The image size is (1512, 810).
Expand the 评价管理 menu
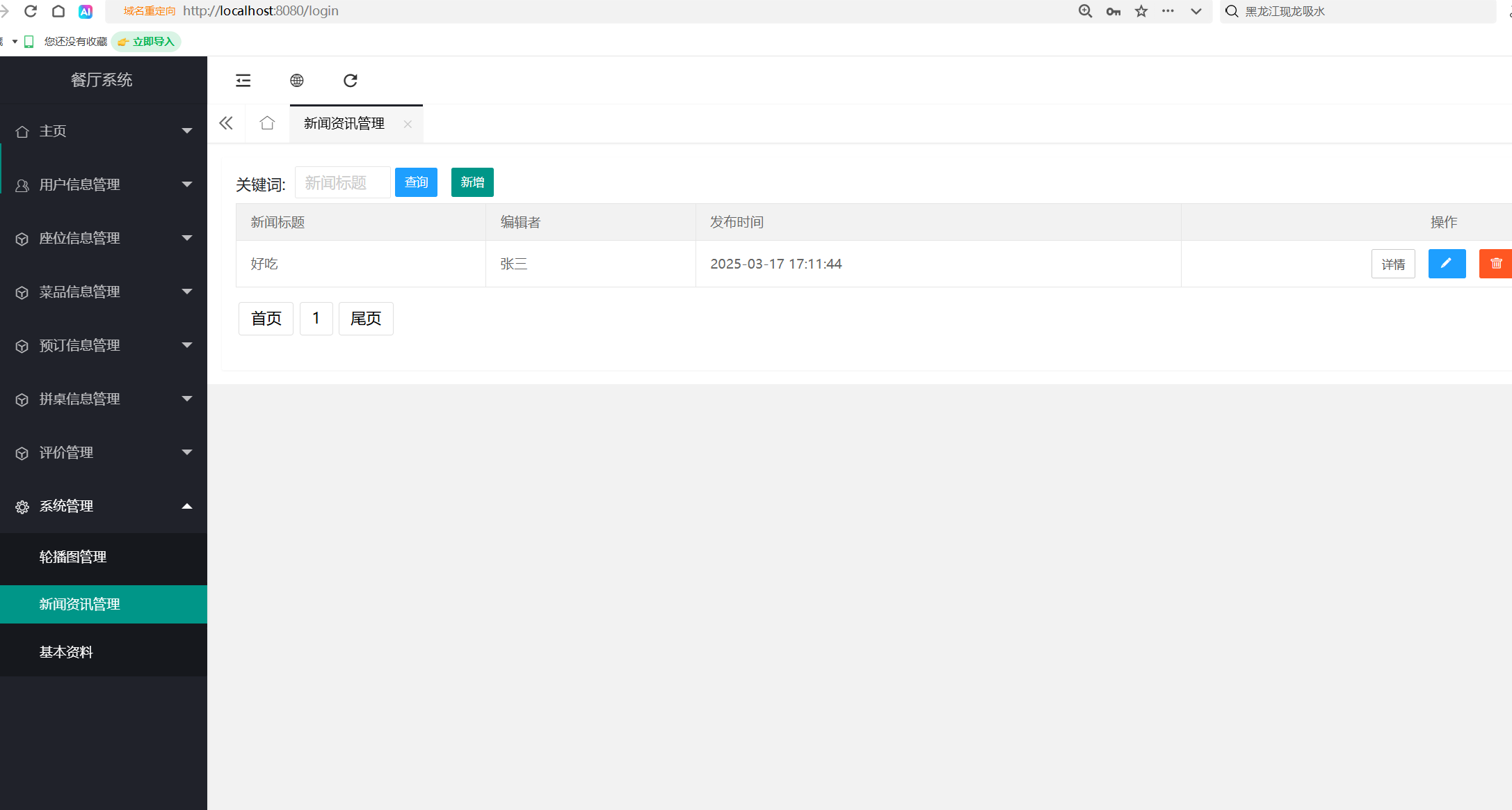(104, 452)
